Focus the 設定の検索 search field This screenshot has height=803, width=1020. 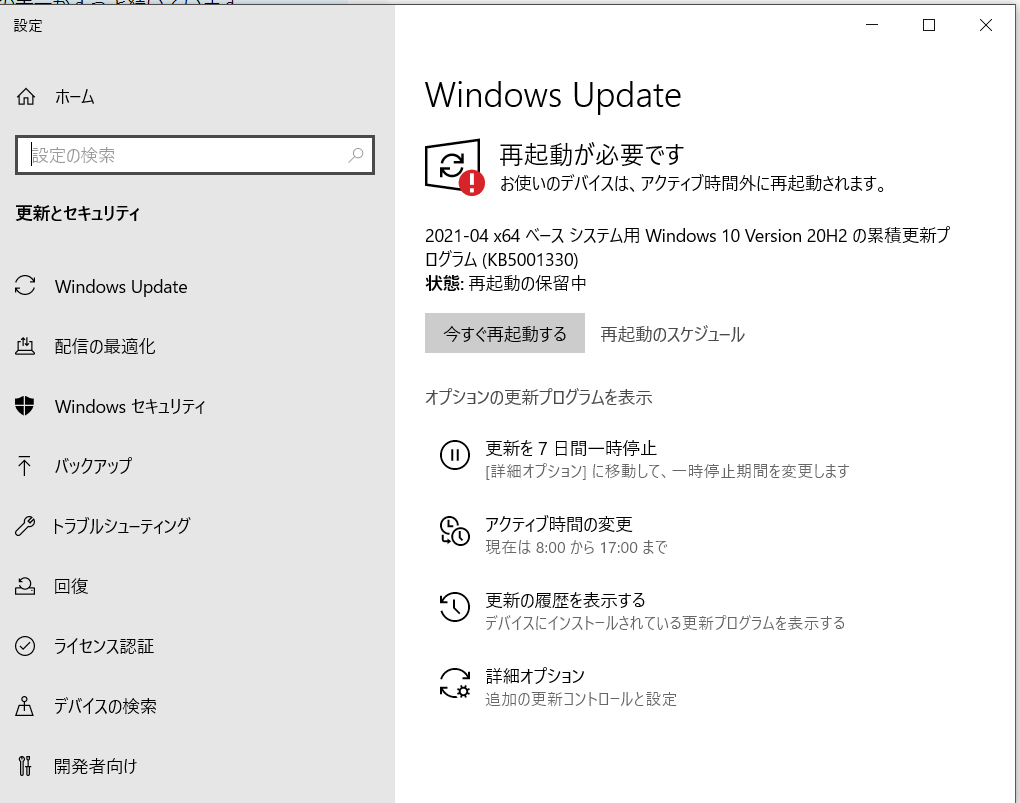pos(195,155)
